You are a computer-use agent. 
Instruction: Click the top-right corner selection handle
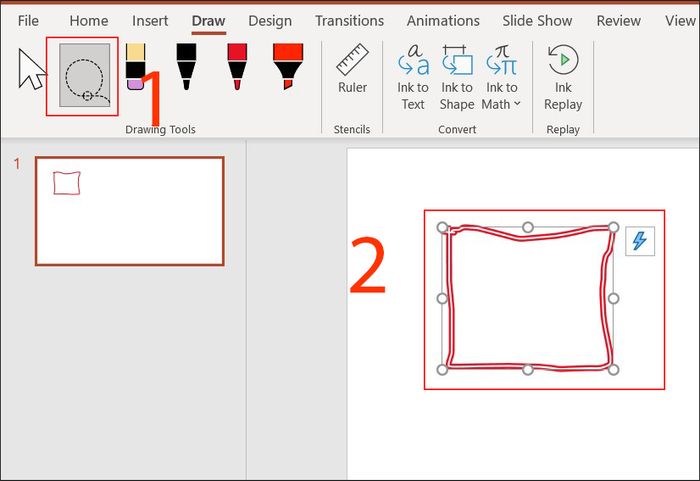coord(613,227)
